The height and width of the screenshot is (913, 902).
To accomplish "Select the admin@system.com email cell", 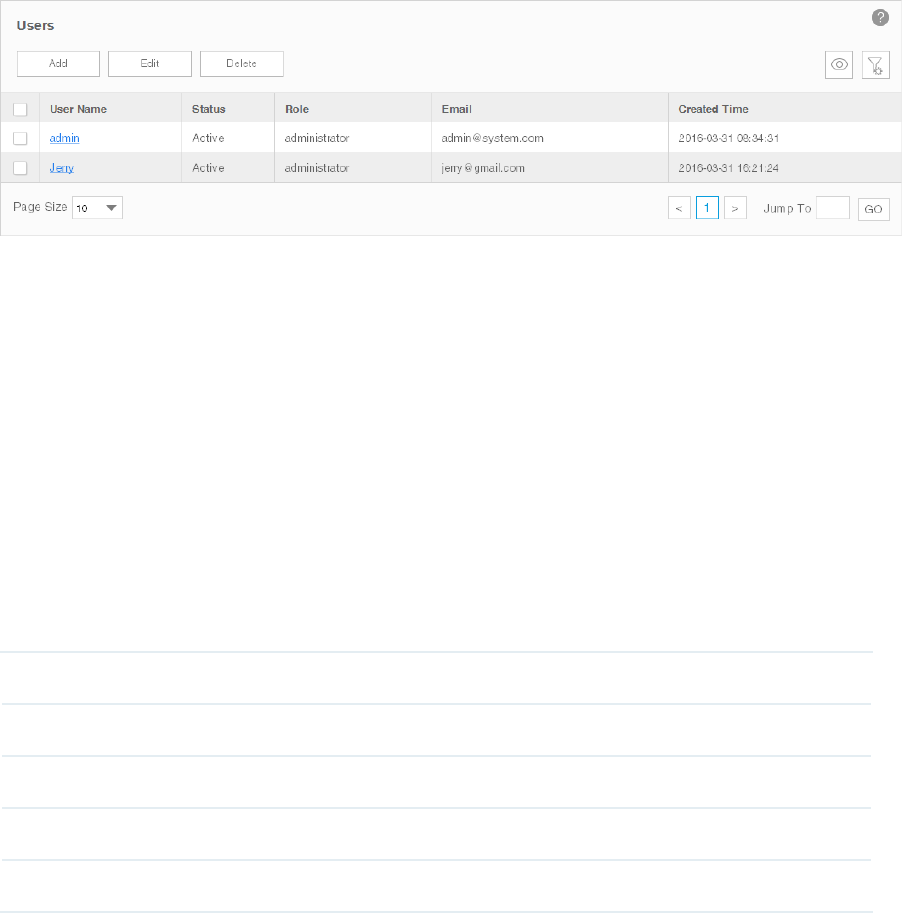I will click(x=492, y=138).
